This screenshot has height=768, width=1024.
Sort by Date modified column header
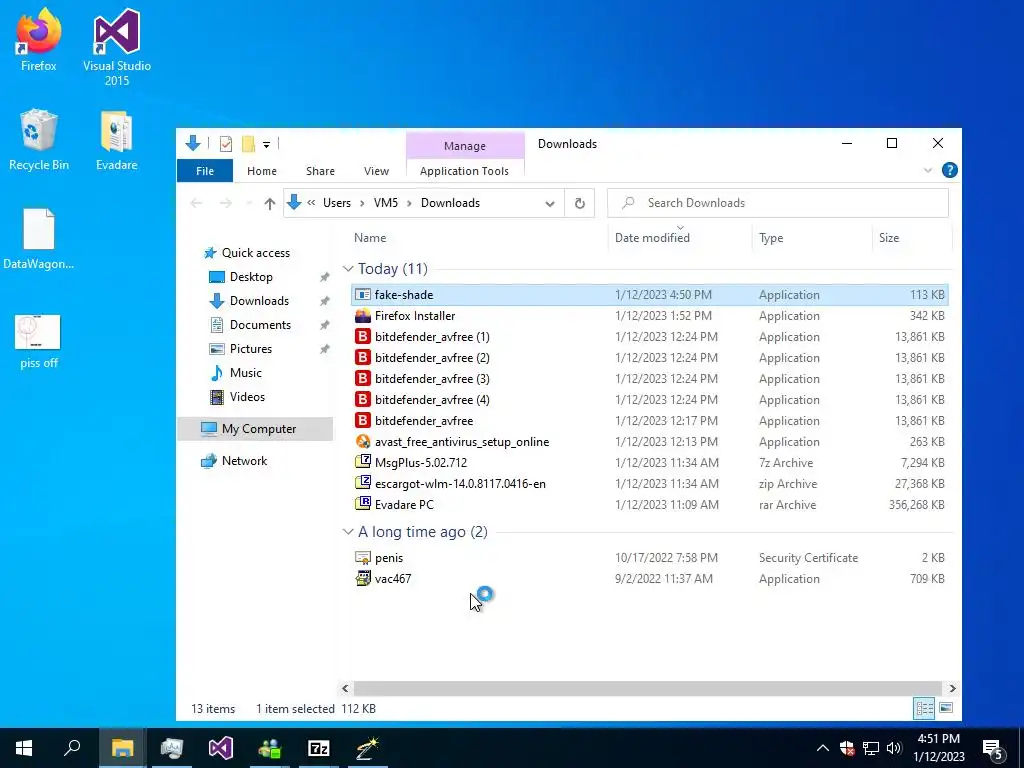pyautogui.click(x=652, y=238)
